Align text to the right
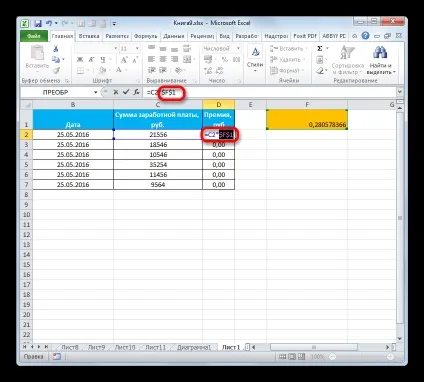Image resolution: width=424 pixels, height=382 pixels. pos(174,59)
